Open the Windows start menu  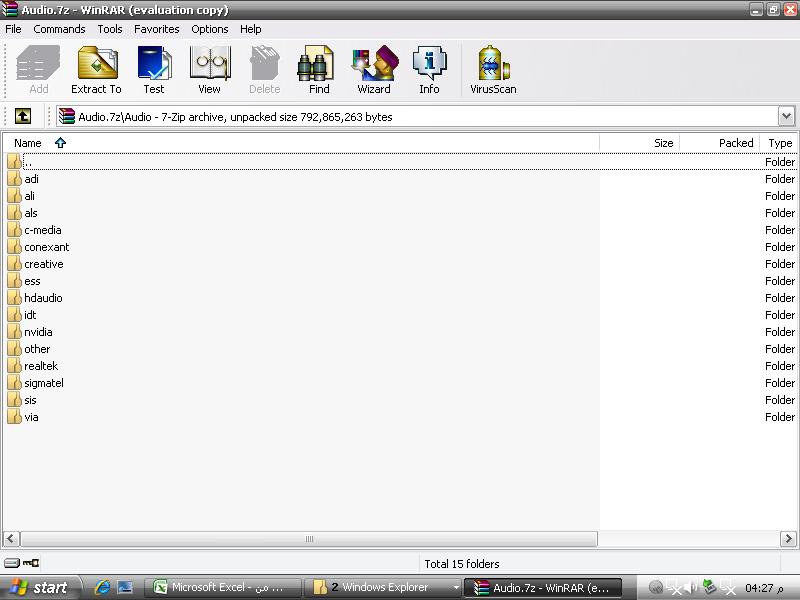pos(40,587)
